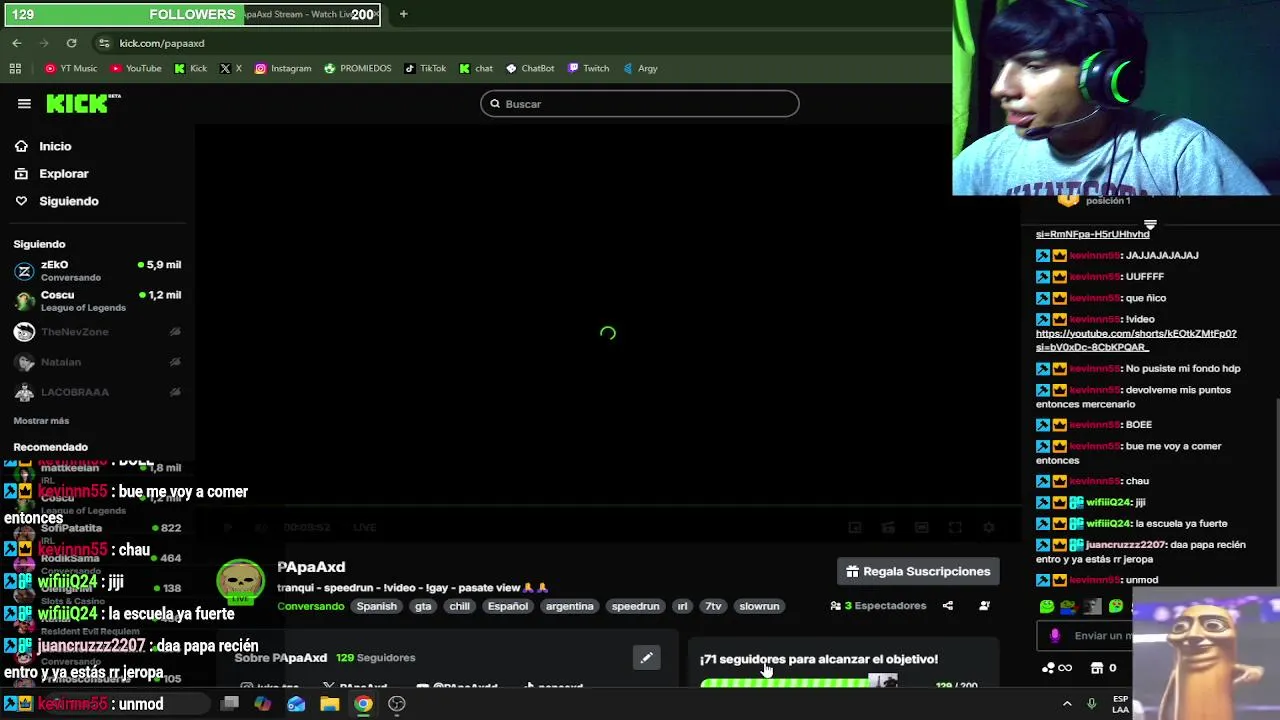The width and height of the screenshot is (1280, 720).
Task: Open the bookmarks apps grid icon
Action: click(x=15, y=68)
